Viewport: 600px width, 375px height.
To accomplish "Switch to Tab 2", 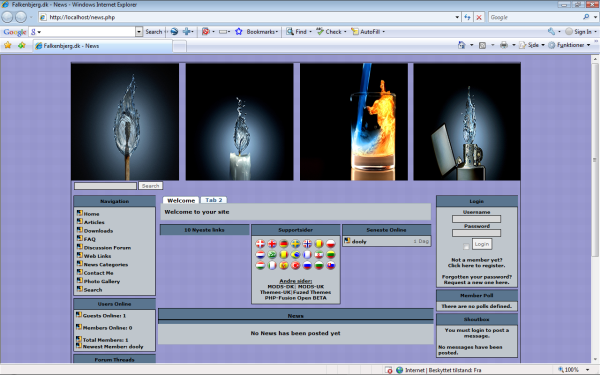I will pyautogui.click(x=214, y=200).
